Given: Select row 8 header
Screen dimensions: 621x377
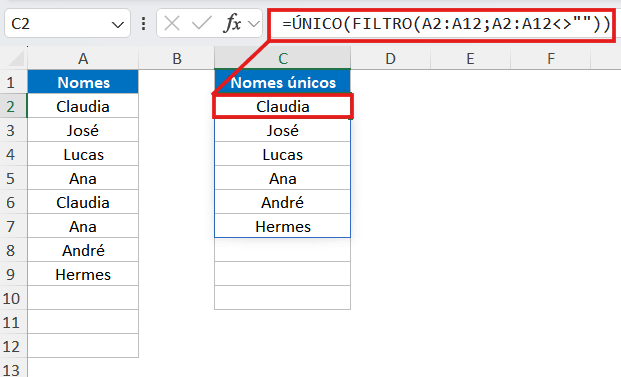Looking at the screenshot, I should point(13,250).
